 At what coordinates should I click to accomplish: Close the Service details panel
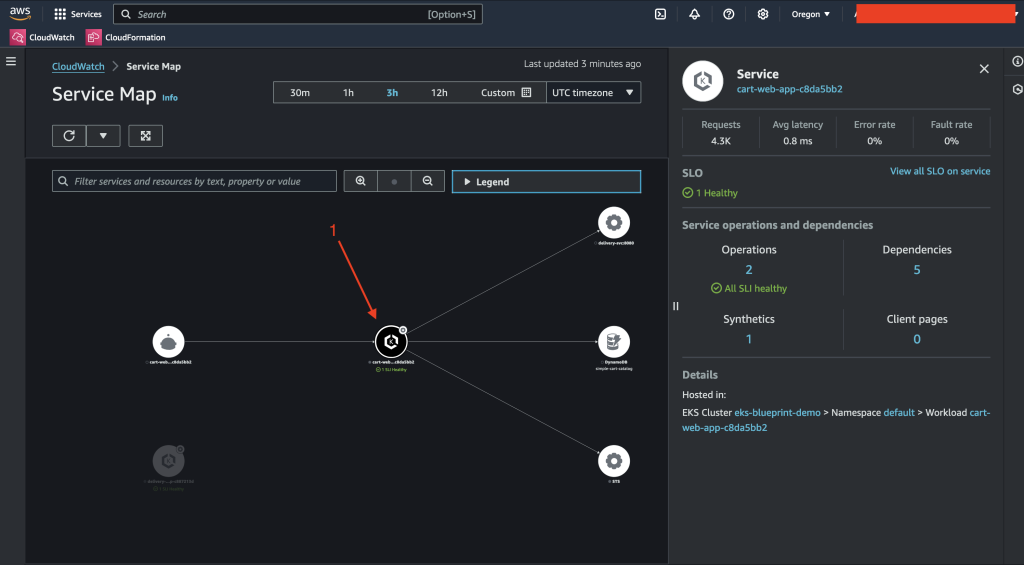point(984,69)
